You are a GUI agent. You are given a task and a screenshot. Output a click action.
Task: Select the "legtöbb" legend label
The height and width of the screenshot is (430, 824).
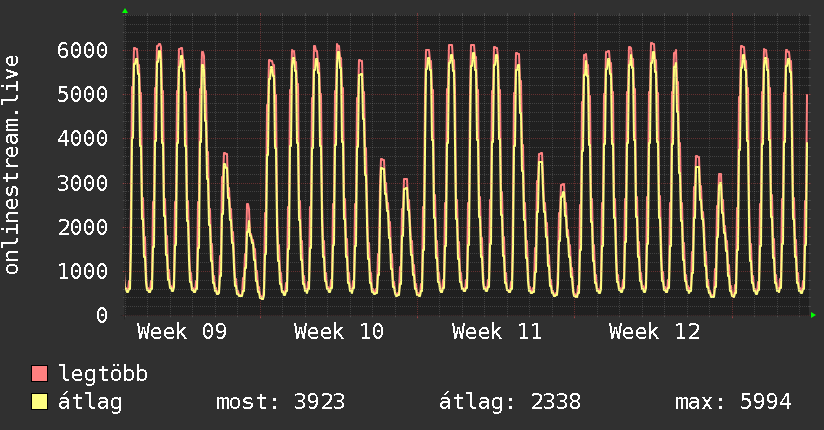click(103, 375)
